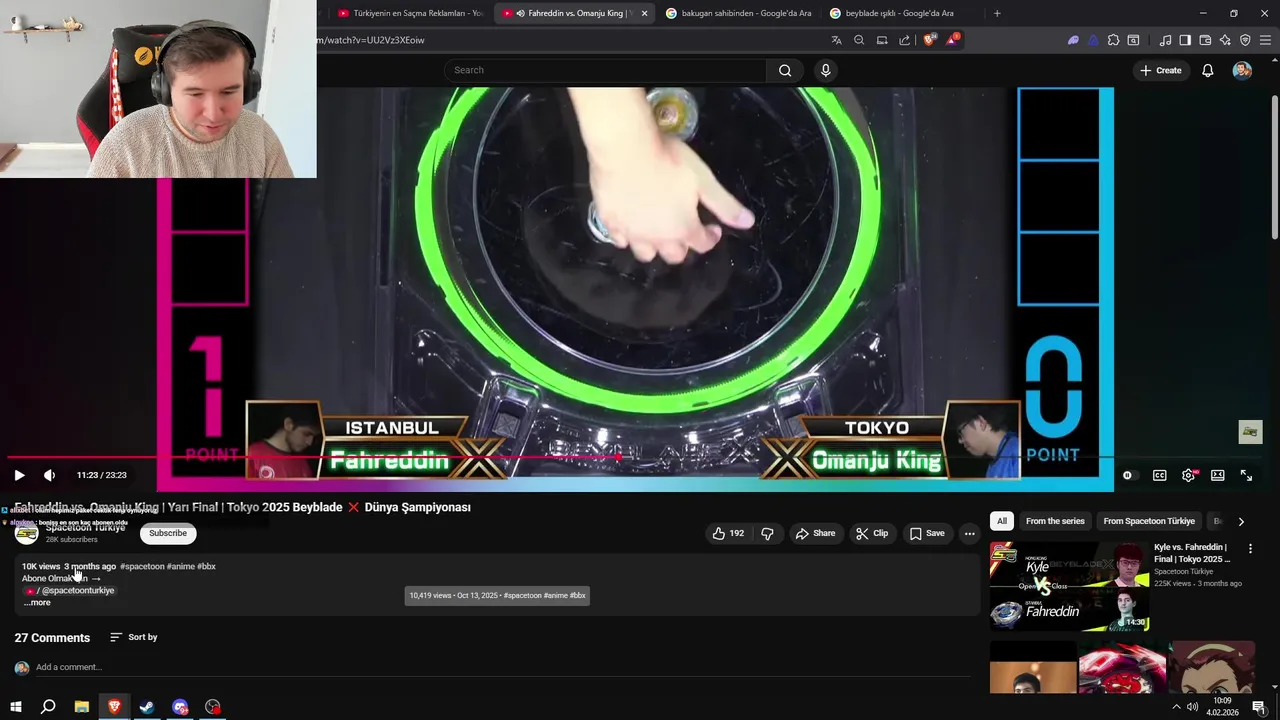Click the Kyle vs. Fahreddin Final title
This screenshot has width=1280, height=720.
pos(1192,553)
